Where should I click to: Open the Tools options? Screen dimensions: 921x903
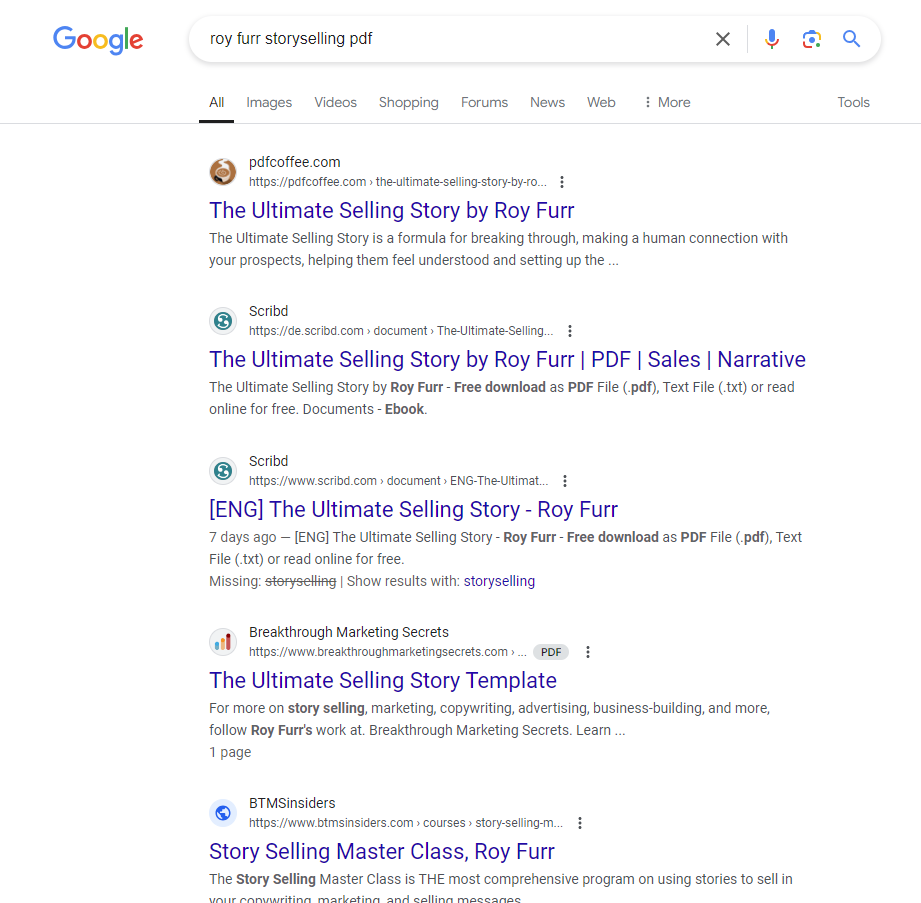pyautogui.click(x=853, y=102)
